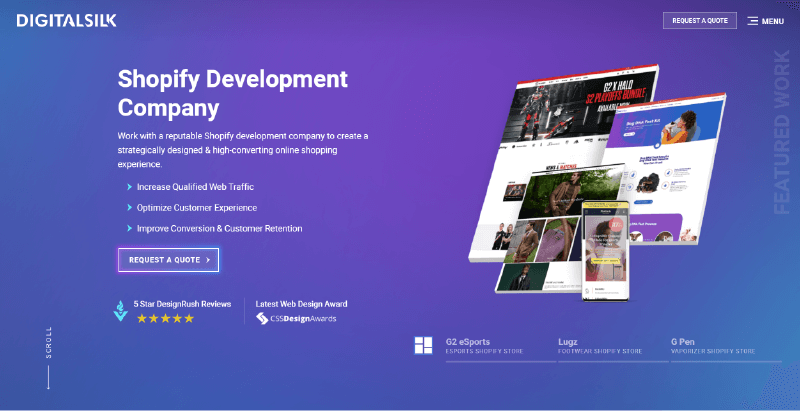Click '5 Star DesignRush Reviews' text

182,304
